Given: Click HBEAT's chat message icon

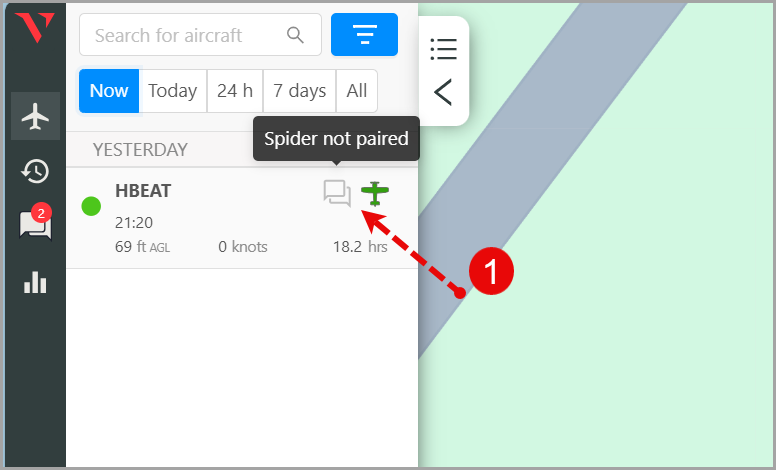Looking at the screenshot, I should click(x=337, y=192).
